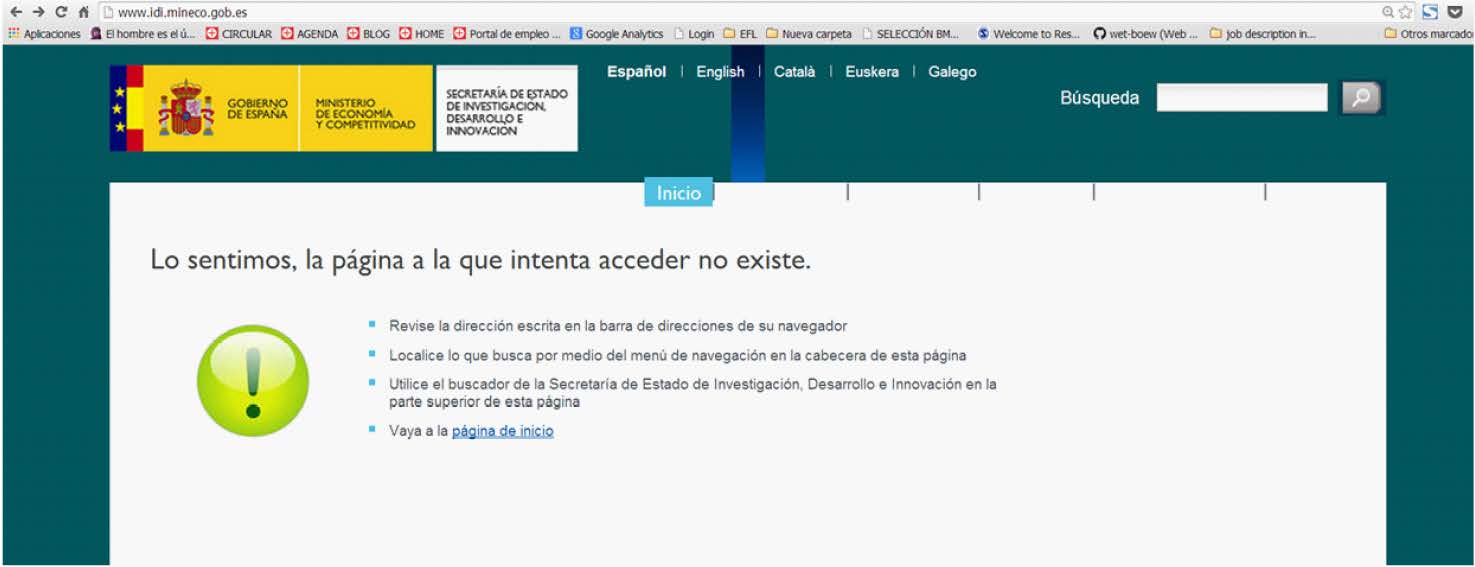Click the browser forward arrow

(x=38, y=12)
